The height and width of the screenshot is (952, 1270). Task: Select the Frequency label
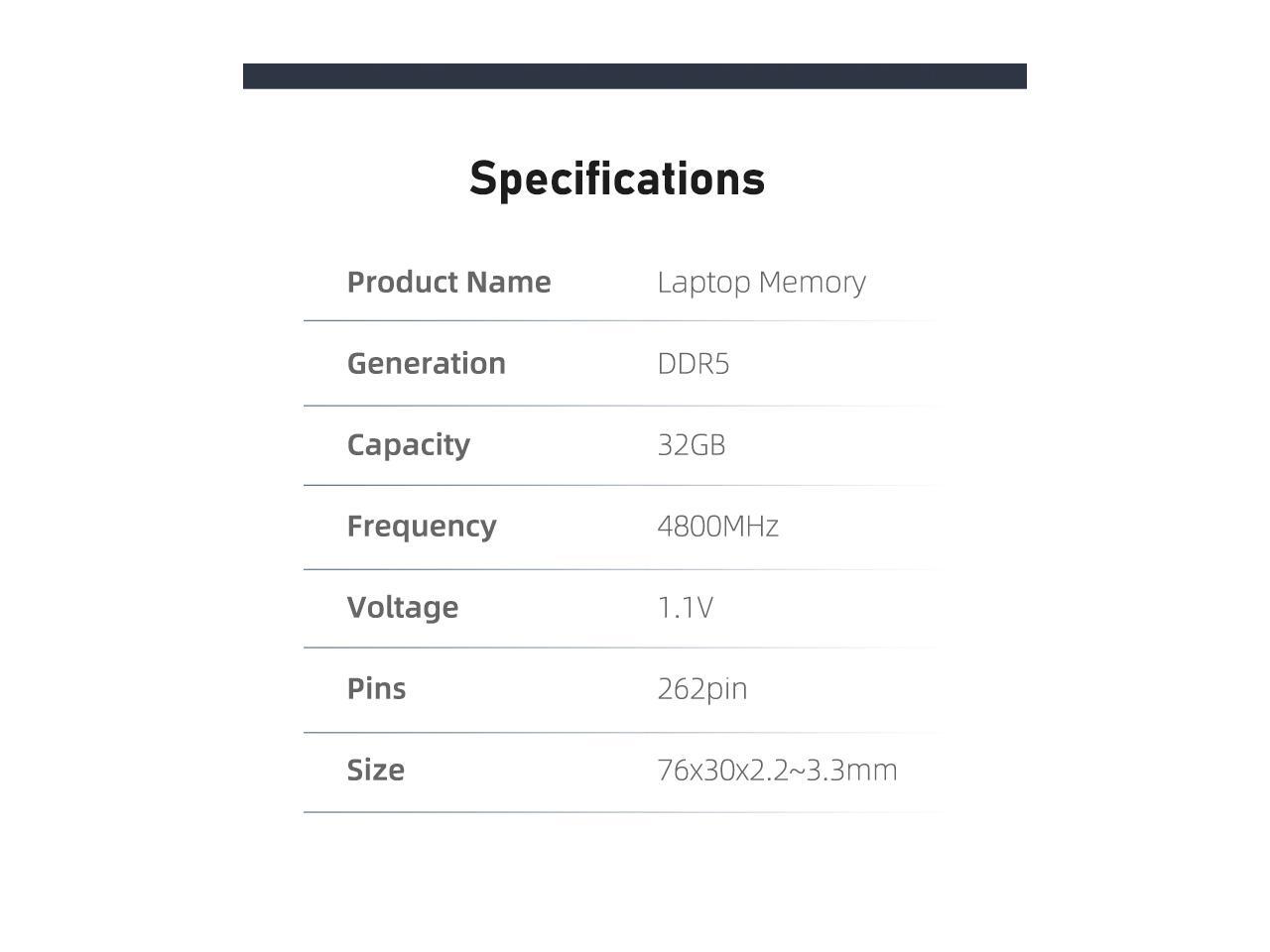[x=421, y=527]
